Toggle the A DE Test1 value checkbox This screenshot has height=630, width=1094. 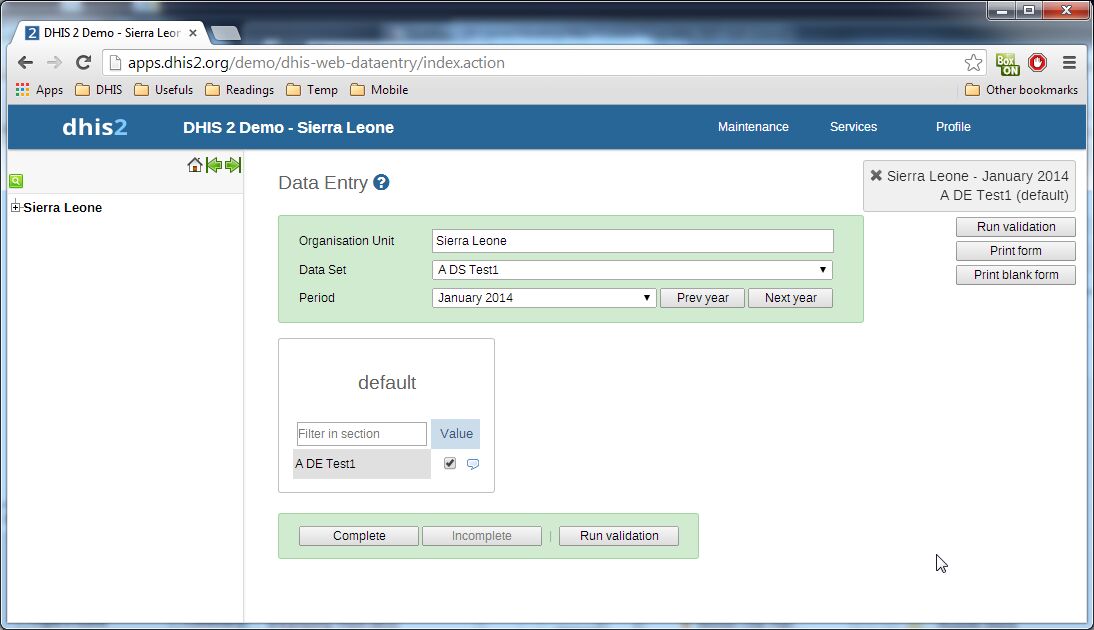coord(450,463)
